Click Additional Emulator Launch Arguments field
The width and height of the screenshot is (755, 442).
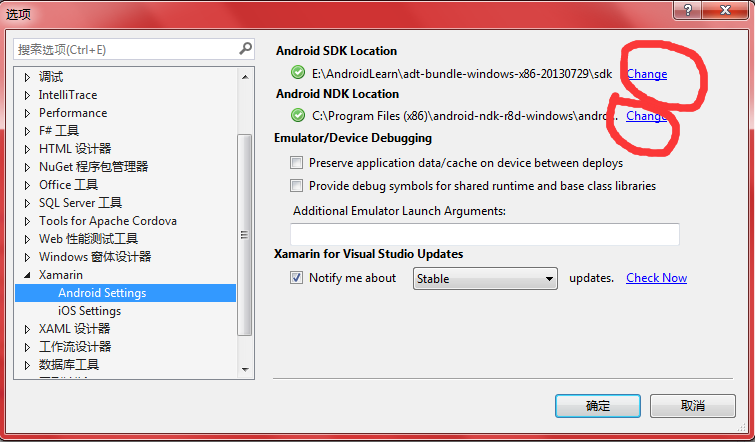click(x=484, y=234)
